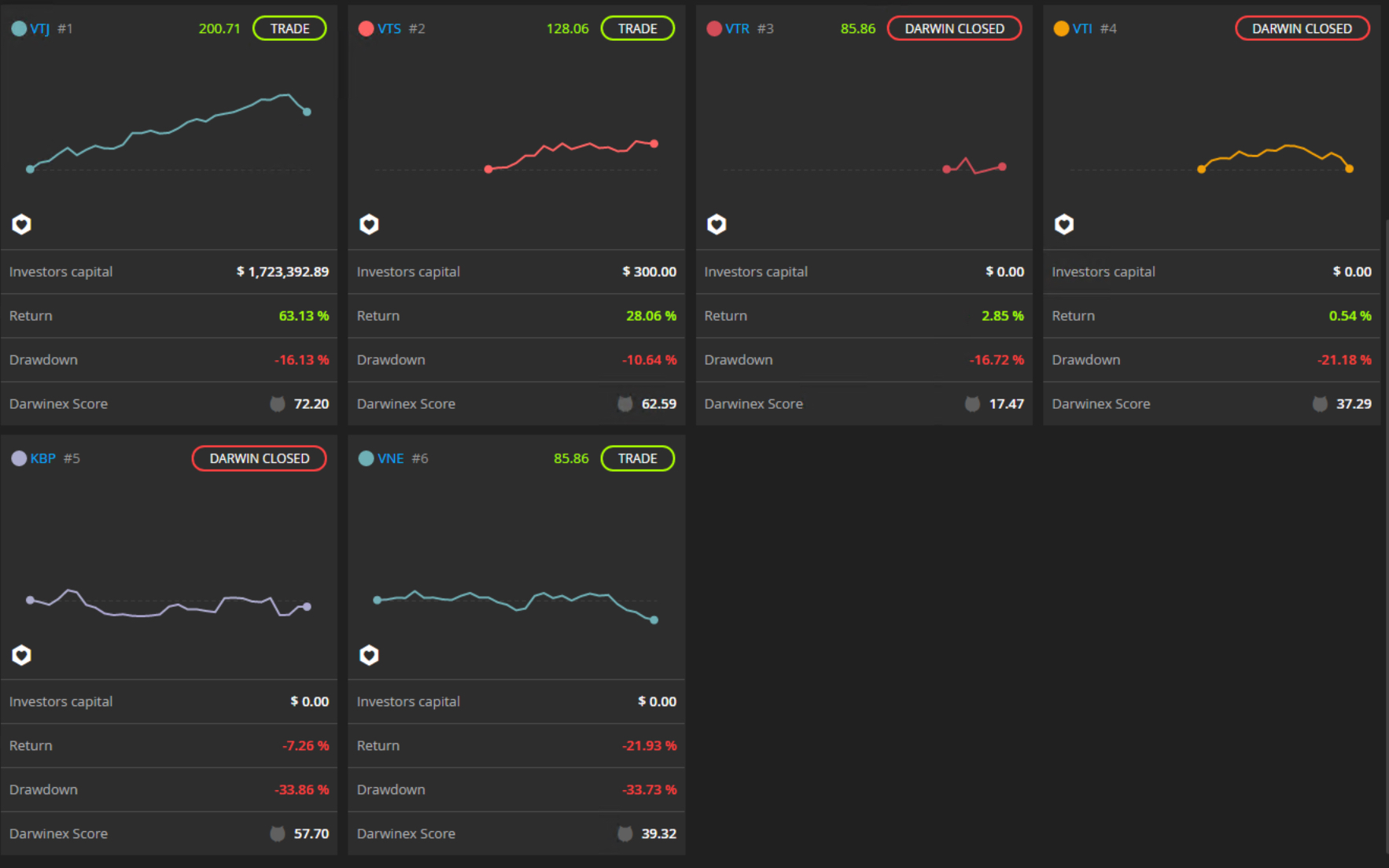Click VTS quote value 128.06
This screenshot has width=1389, height=868.
[x=567, y=29]
